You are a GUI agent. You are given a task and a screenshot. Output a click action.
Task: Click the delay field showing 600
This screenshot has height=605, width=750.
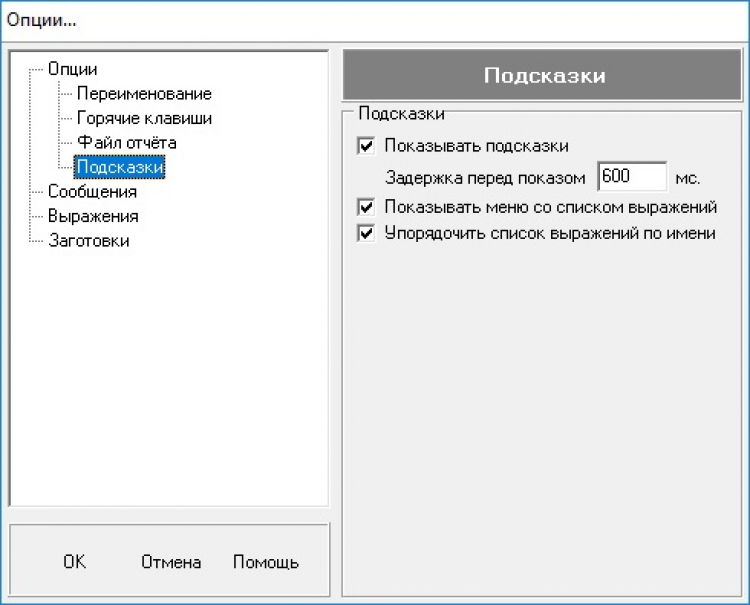pos(631,177)
